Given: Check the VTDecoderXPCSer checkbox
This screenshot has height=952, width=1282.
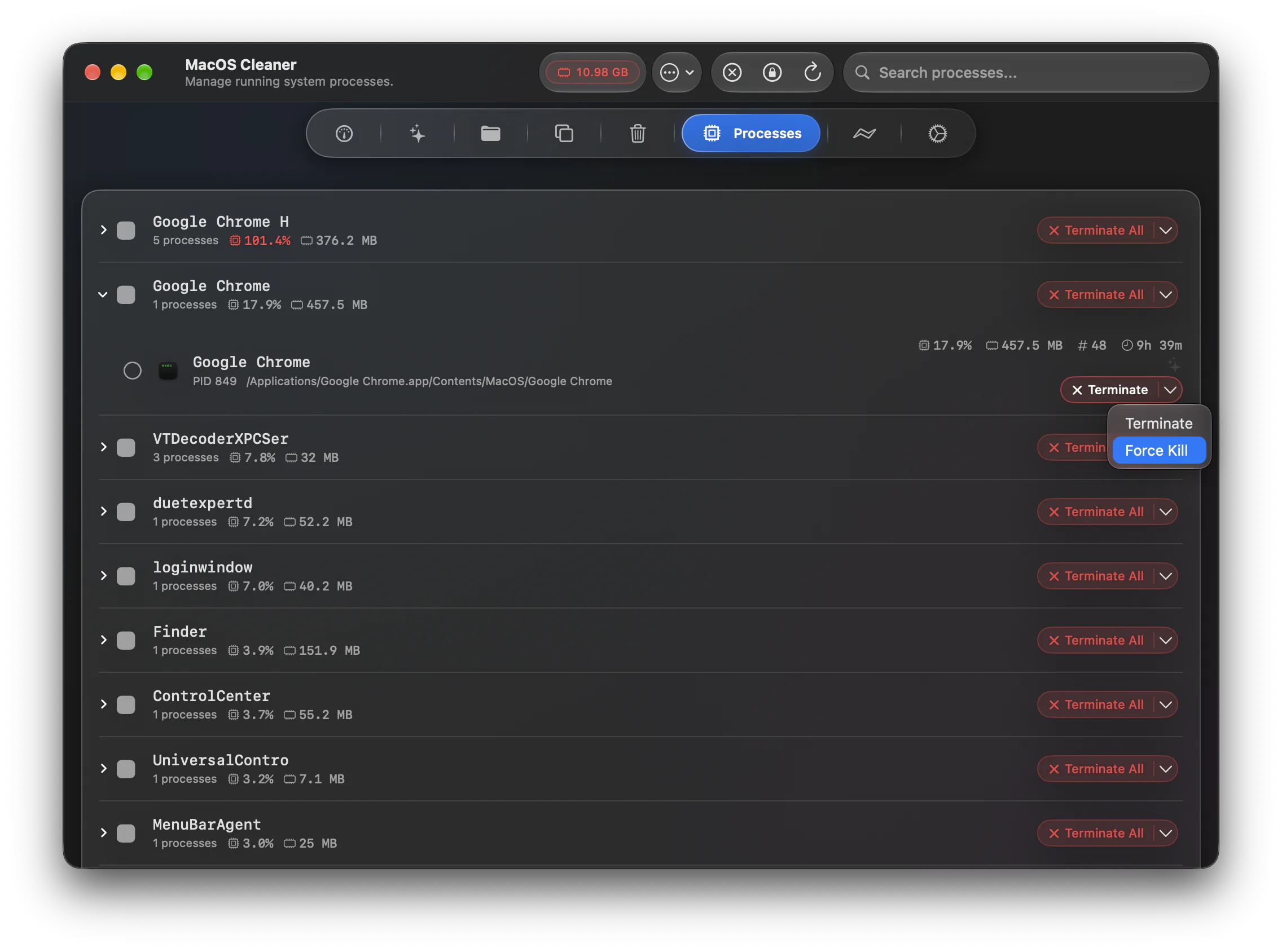Looking at the screenshot, I should 126,448.
